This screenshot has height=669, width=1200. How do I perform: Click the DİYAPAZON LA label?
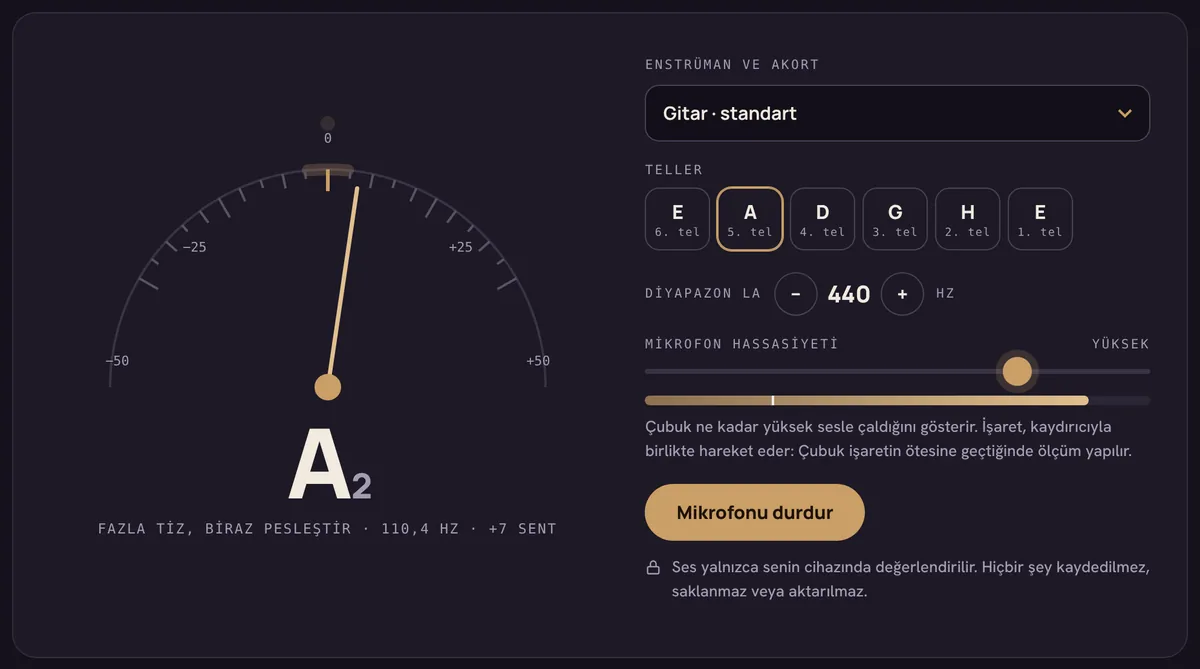click(703, 294)
